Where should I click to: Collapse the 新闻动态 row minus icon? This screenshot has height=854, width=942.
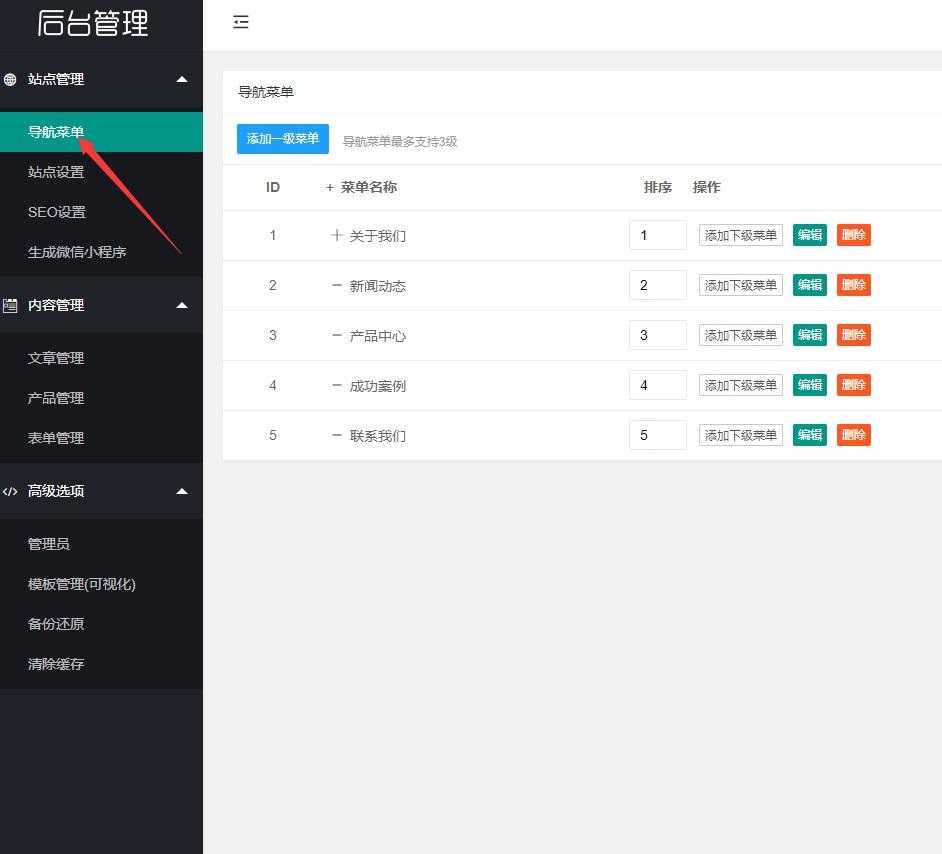tap(336, 285)
